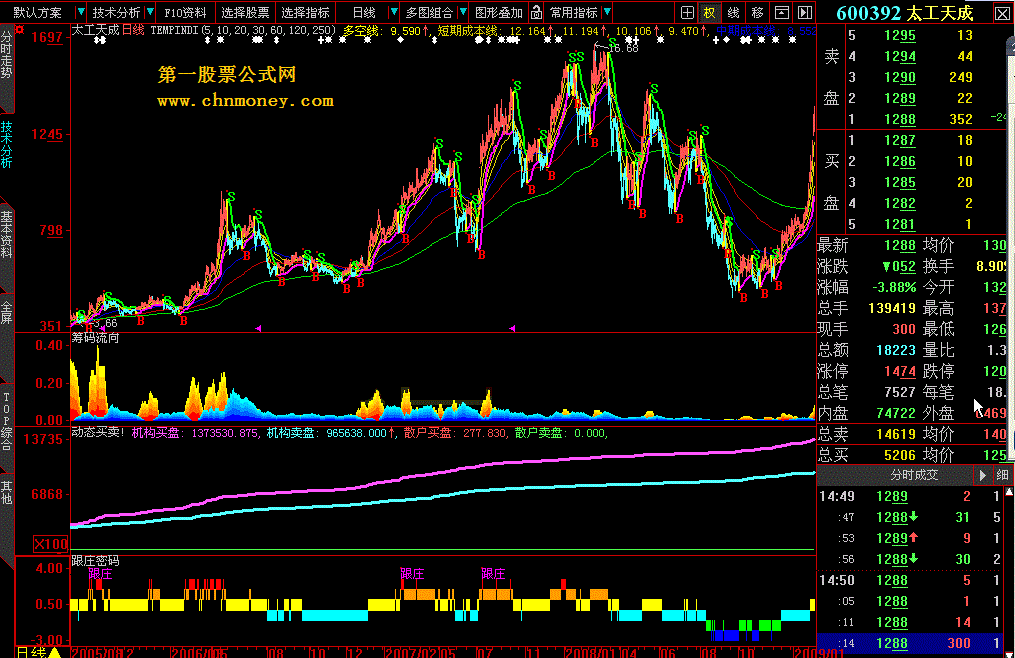This screenshot has width=1015, height=658.
Task: Click the 多图组合 toolbar button
Action: 429,12
